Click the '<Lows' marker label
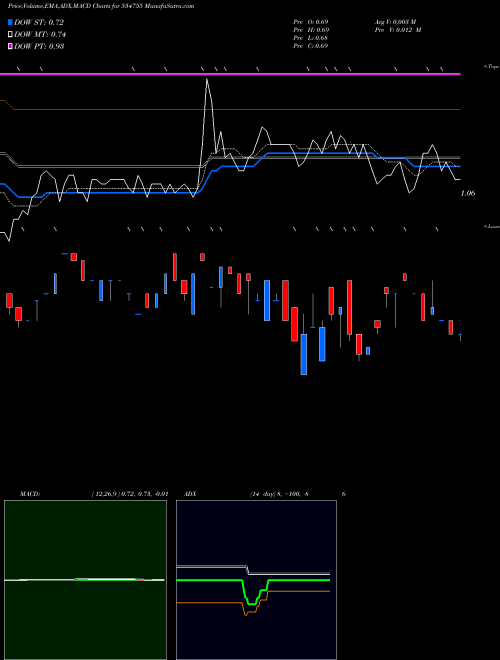Screen dimensions: 500x660 (x=492, y=226)
